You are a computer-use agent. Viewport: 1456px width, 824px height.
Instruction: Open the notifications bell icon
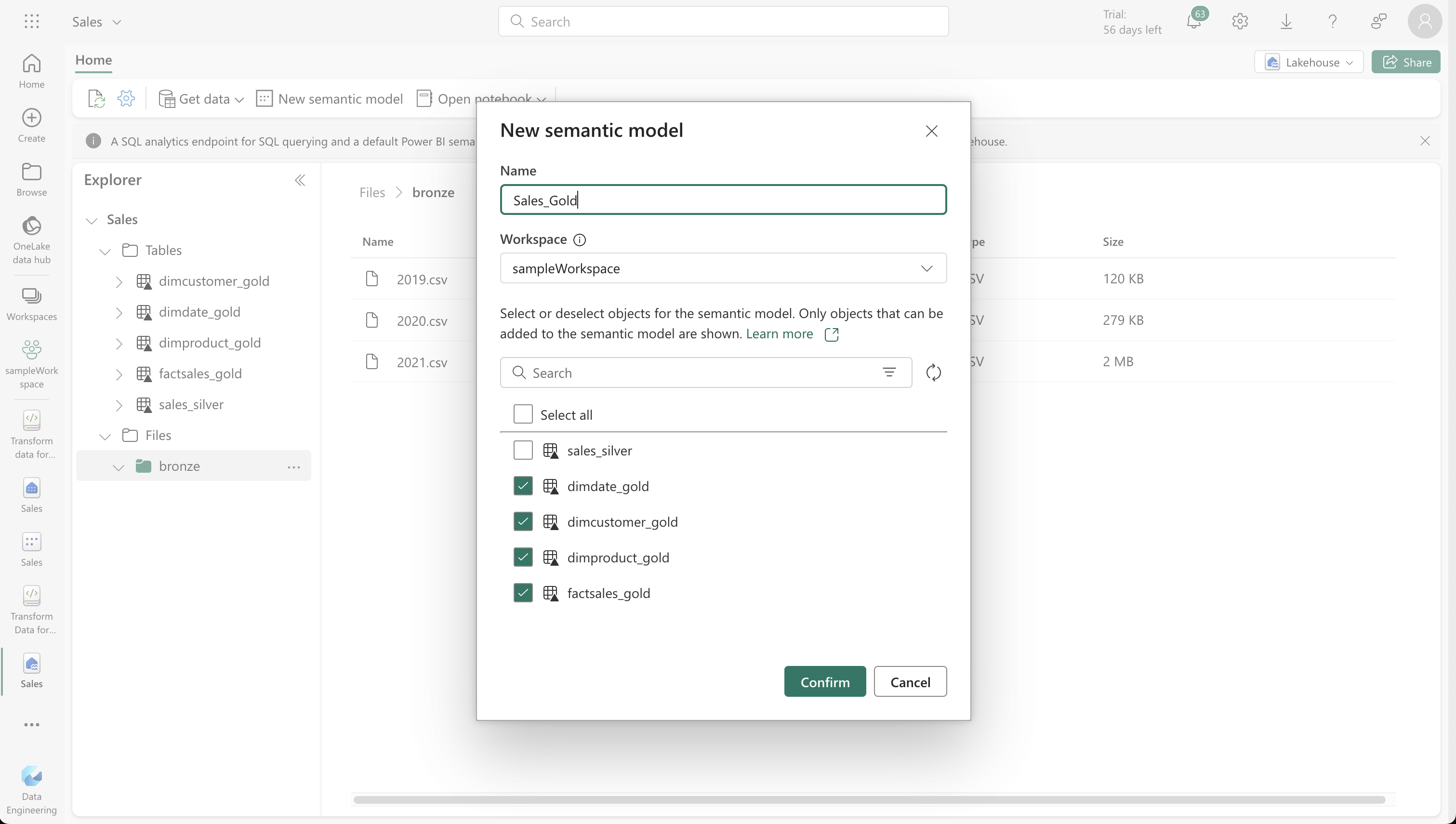(x=1193, y=22)
